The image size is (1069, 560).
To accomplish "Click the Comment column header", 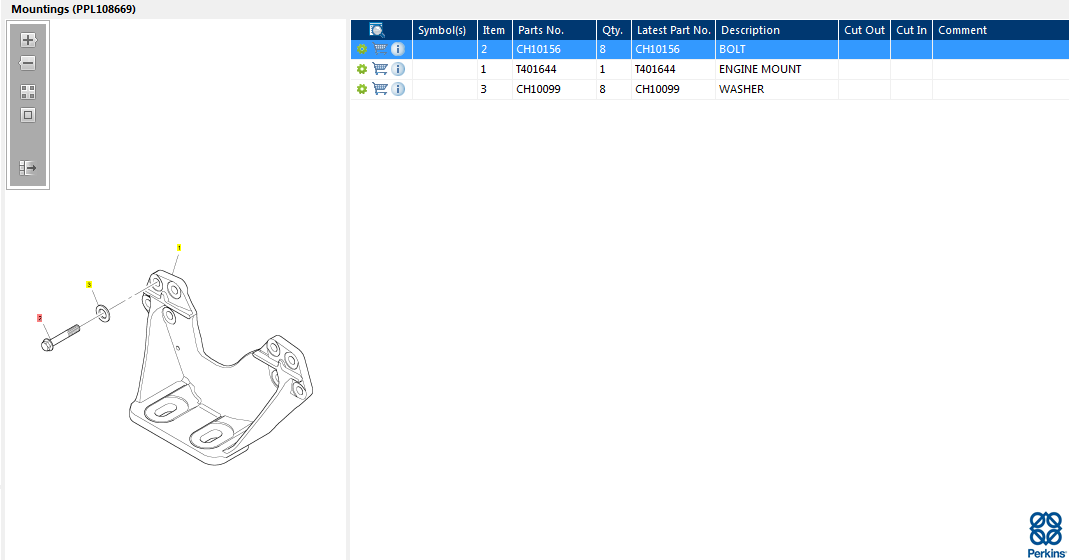I will (x=1000, y=30).
